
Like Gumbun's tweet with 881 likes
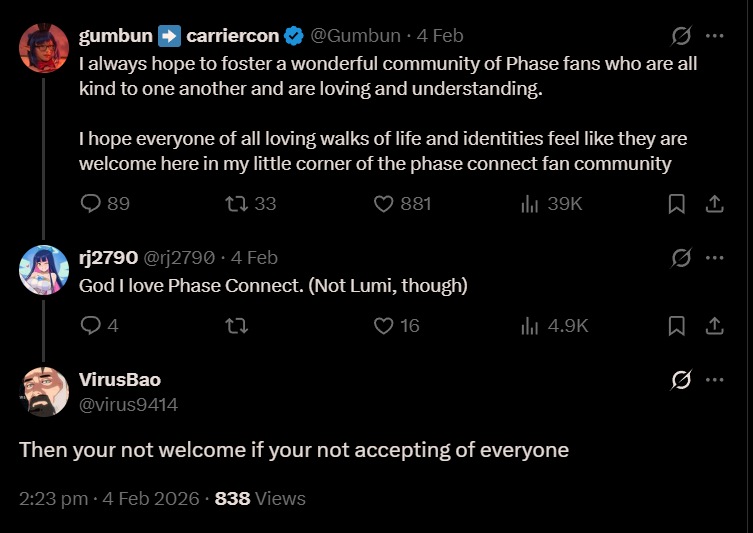click(x=383, y=204)
